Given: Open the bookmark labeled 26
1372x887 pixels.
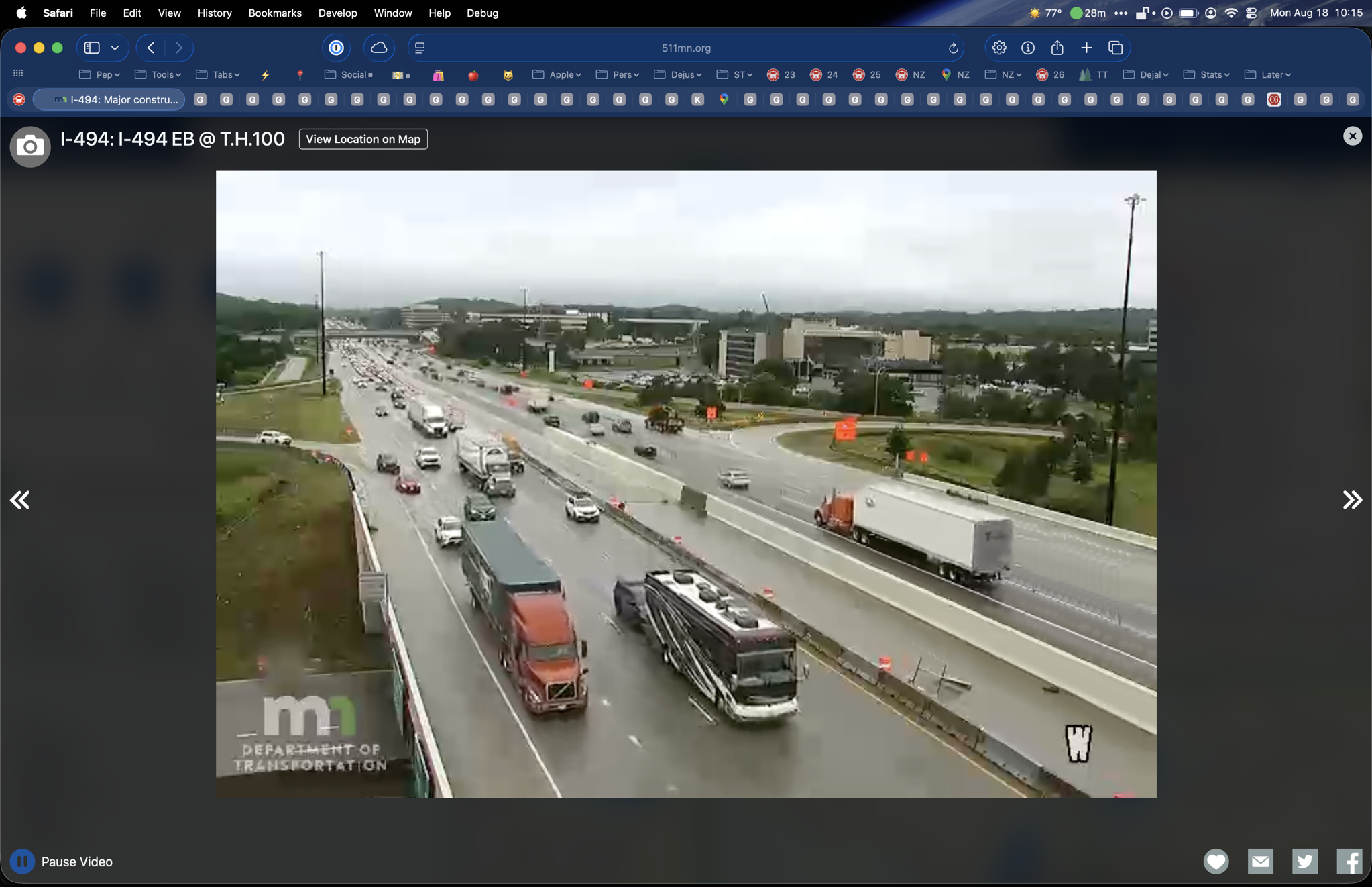Looking at the screenshot, I should (x=1050, y=74).
